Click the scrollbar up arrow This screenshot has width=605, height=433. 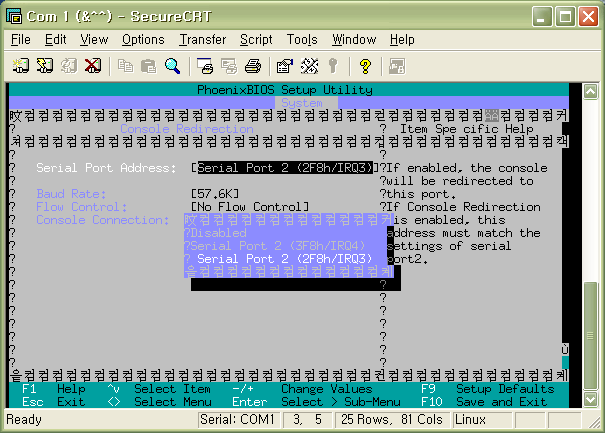point(590,91)
